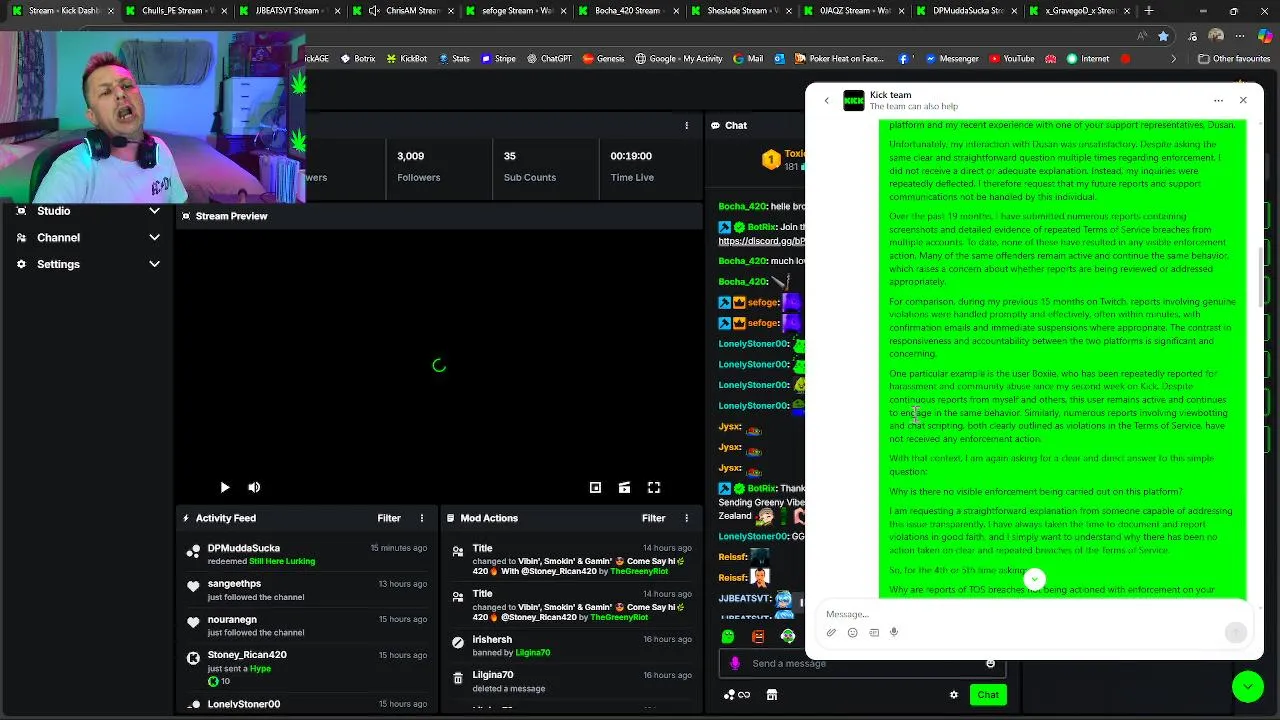Image resolution: width=1280 pixels, height=720 pixels.
Task: Open channel points icon below chat
Action: click(737, 695)
